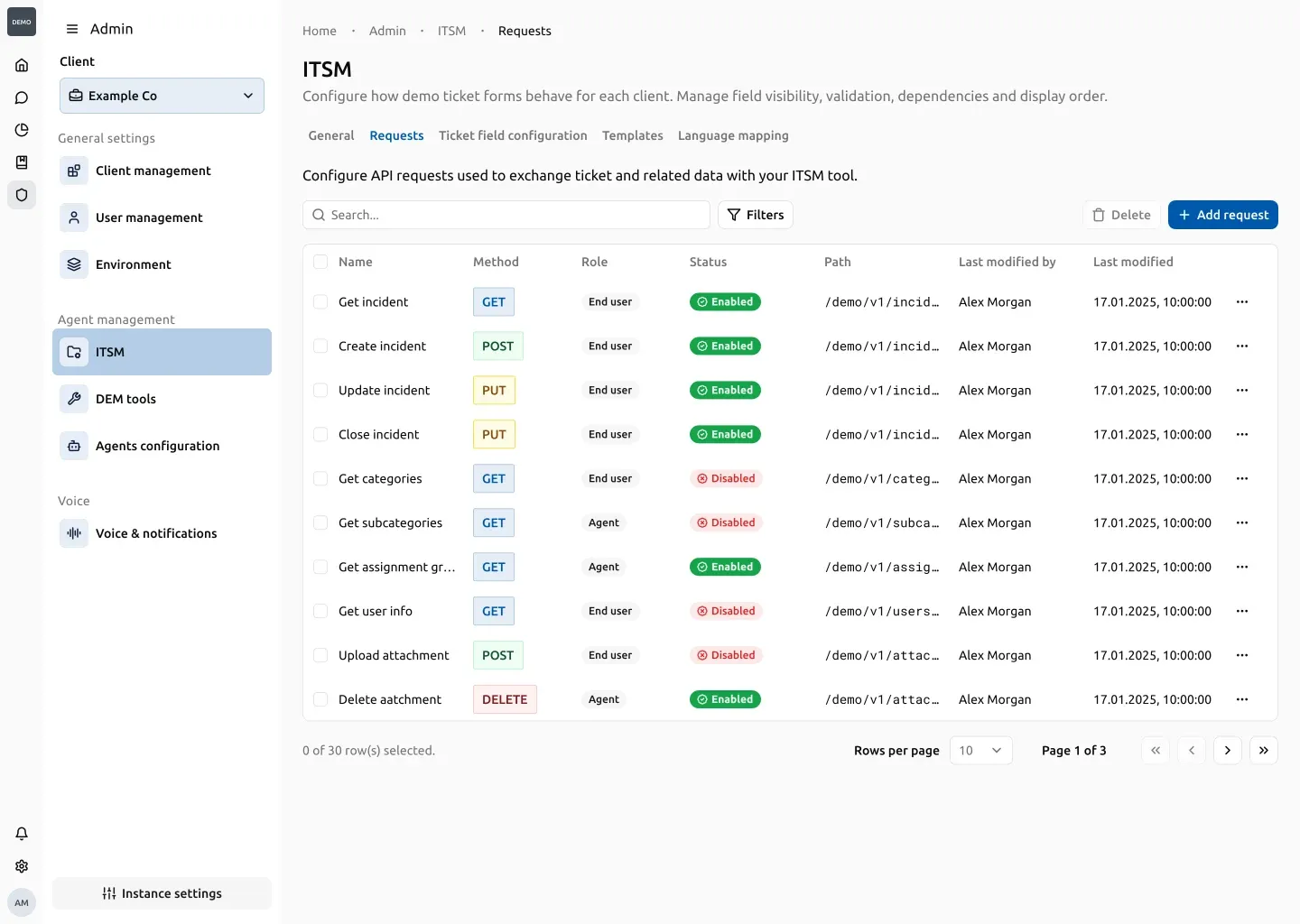
Task: Click the AM user avatar
Action: click(x=22, y=902)
